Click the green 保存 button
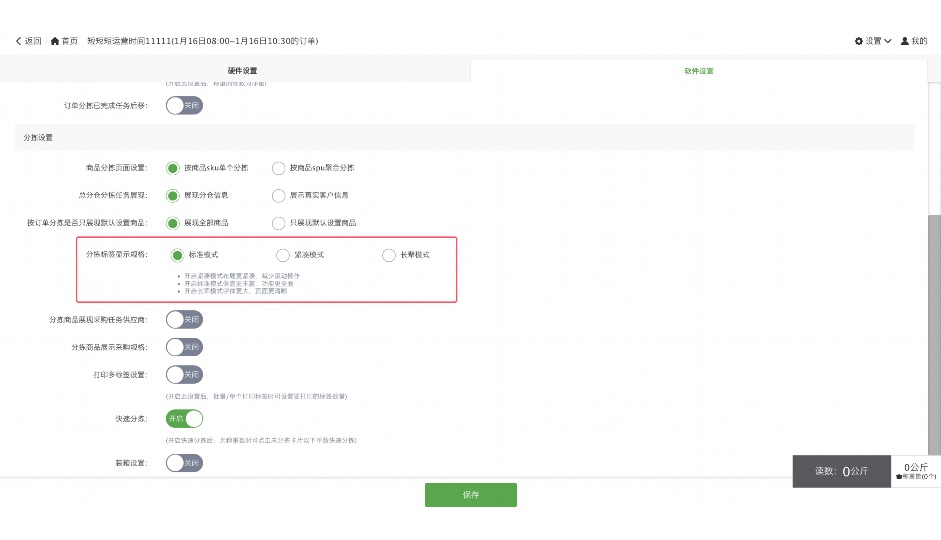Viewport: 941px width, 540px height. pos(470,495)
